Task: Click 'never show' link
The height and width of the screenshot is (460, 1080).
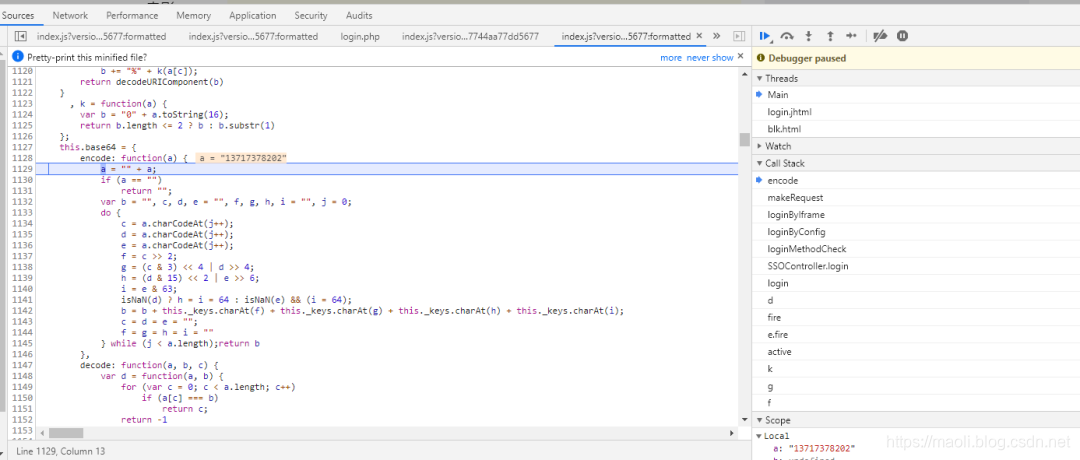Action: click(709, 58)
